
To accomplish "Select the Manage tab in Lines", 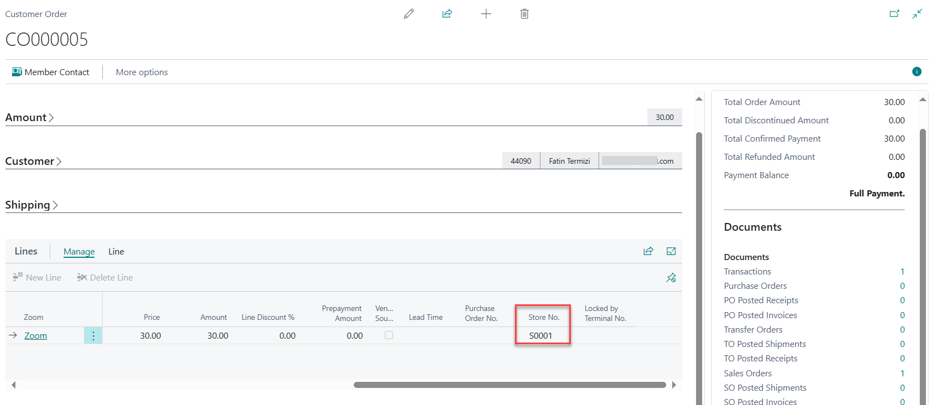I will [79, 252].
